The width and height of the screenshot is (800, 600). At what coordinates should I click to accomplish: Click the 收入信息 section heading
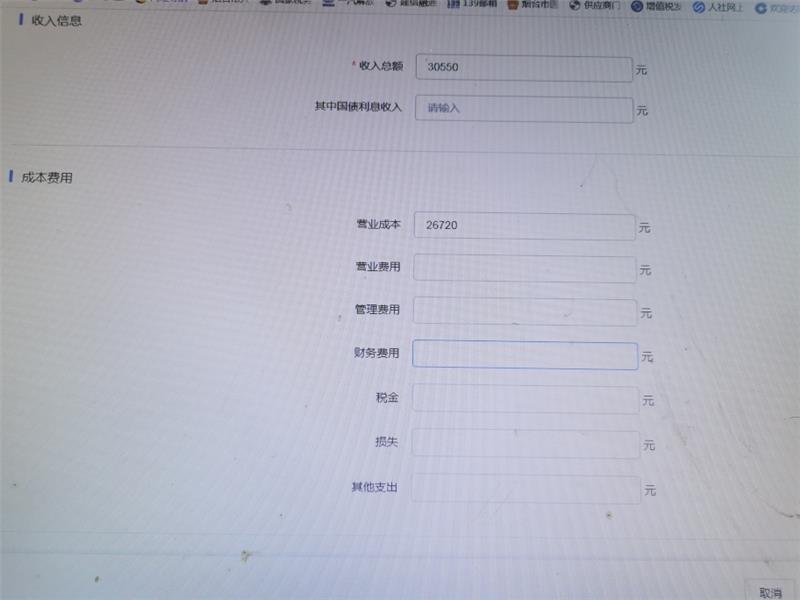tap(57, 20)
